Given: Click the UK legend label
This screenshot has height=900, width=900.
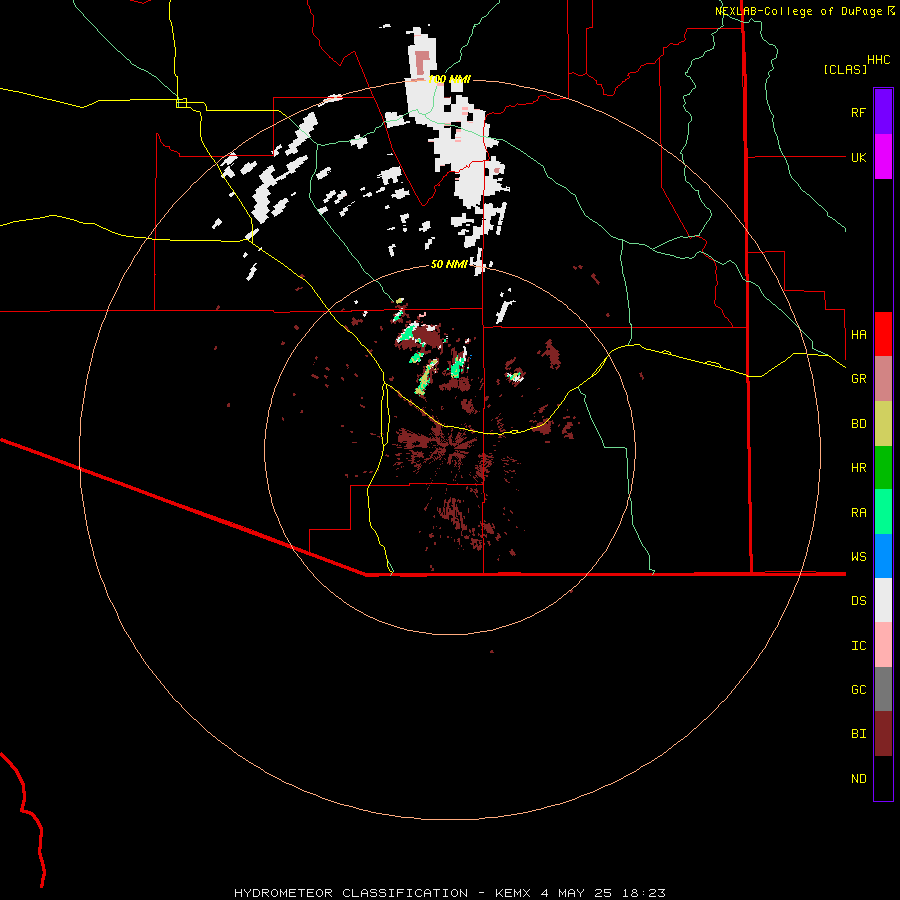Looking at the screenshot, I should pyautogui.click(x=858, y=157).
